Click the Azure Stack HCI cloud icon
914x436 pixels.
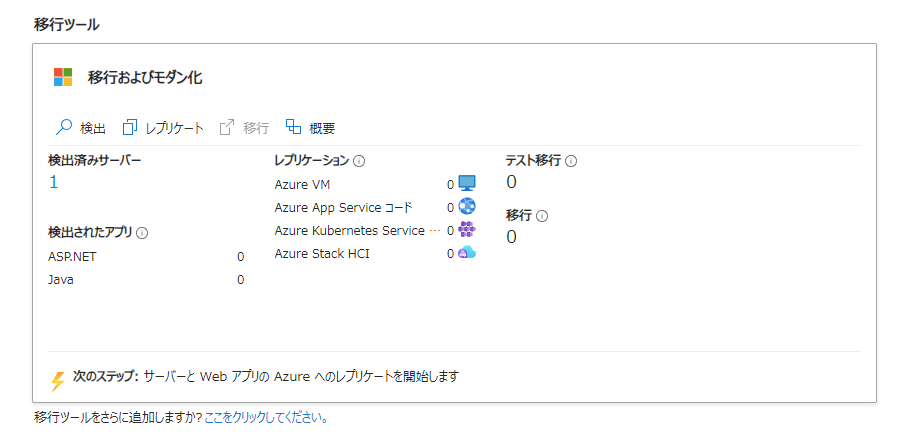pos(467,253)
